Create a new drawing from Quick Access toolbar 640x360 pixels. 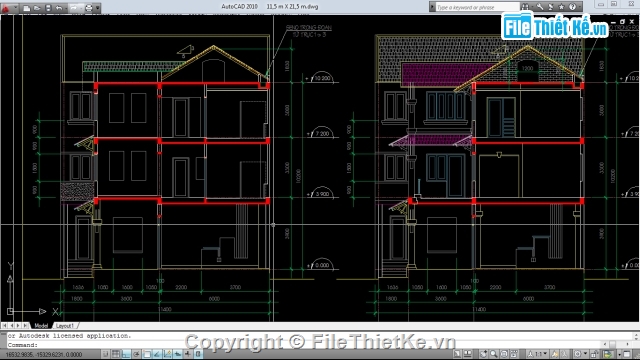27,8
